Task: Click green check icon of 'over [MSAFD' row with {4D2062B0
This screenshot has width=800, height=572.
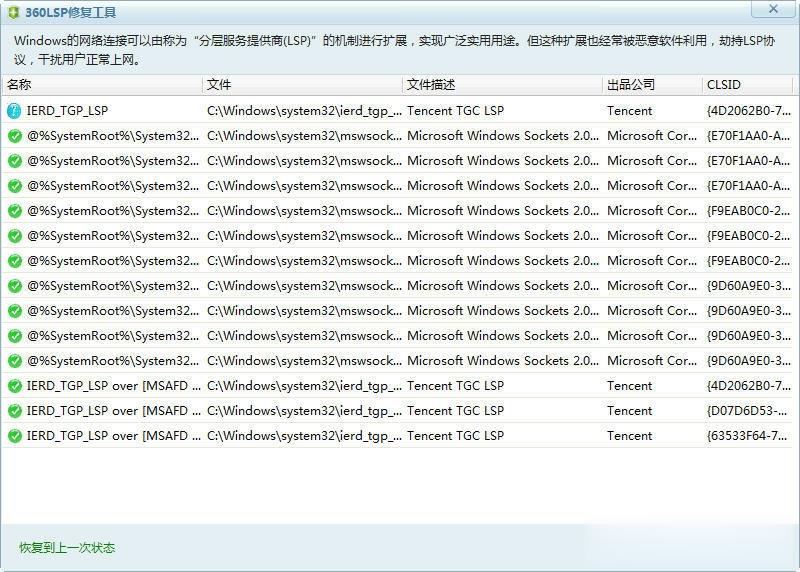Action: (15, 386)
